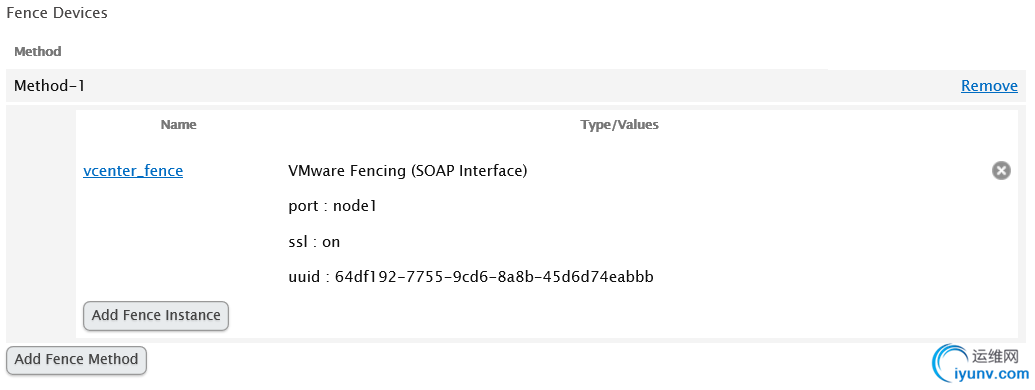Open the vcenter_fence device link
Screen dimensions: 1035x390
tap(133, 171)
